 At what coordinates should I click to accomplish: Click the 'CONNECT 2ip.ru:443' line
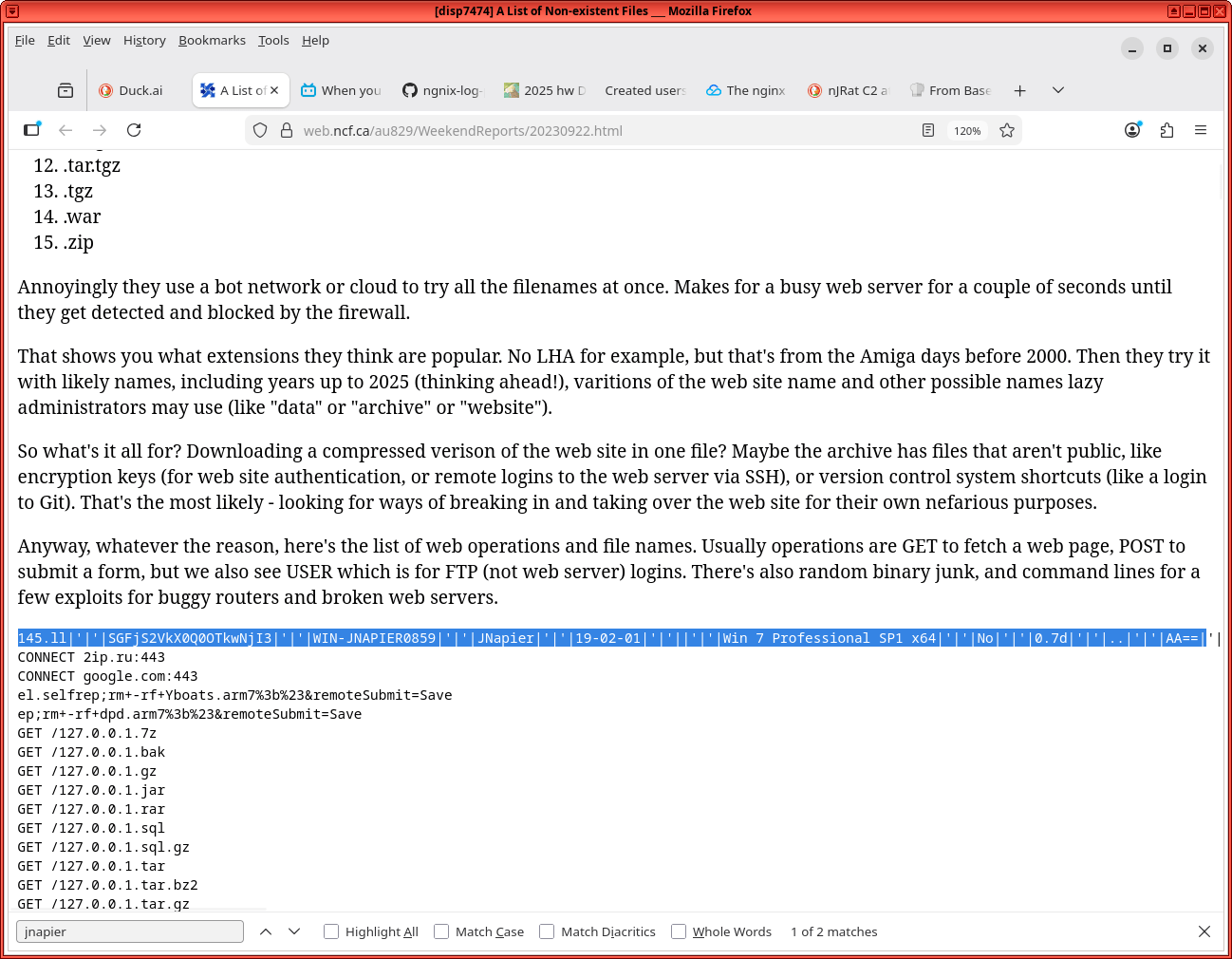coord(91,657)
